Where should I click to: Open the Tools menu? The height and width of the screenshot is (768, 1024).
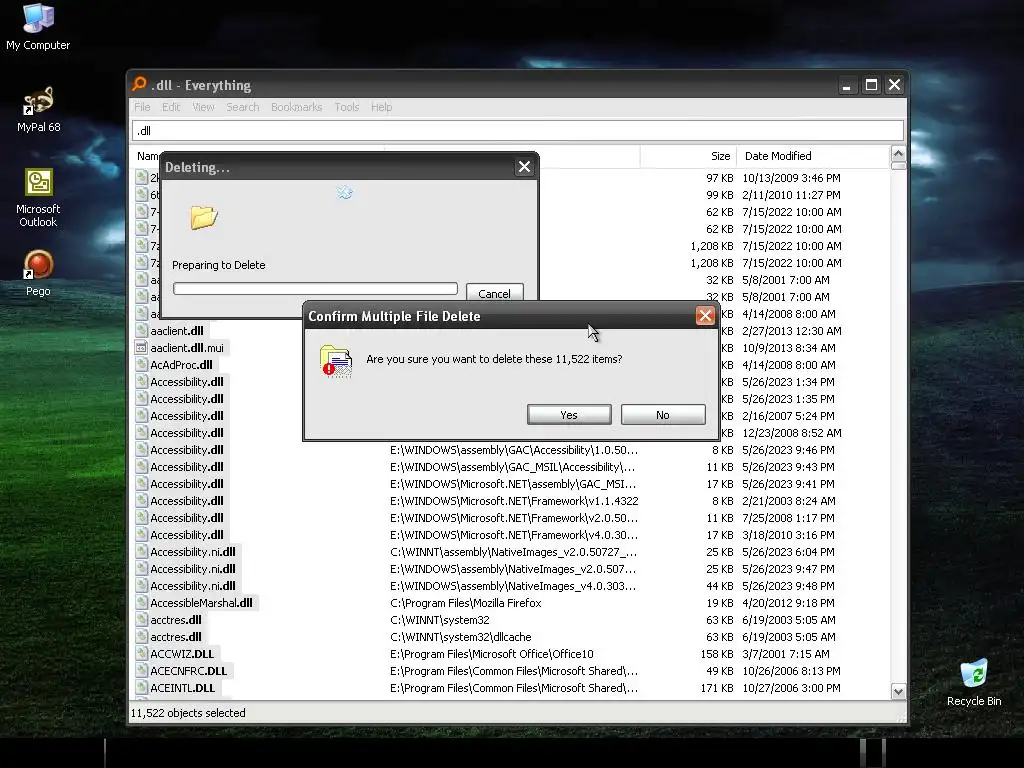click(x=347, y=107)
